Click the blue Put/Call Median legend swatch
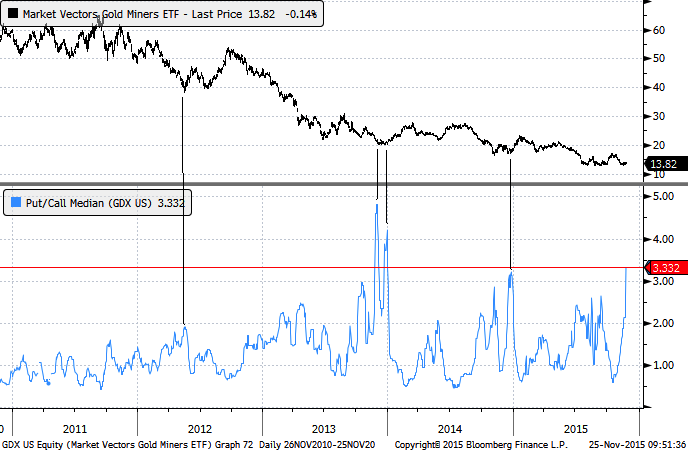The height and width of the screenshot is (452, 688). tap(12, 203)
